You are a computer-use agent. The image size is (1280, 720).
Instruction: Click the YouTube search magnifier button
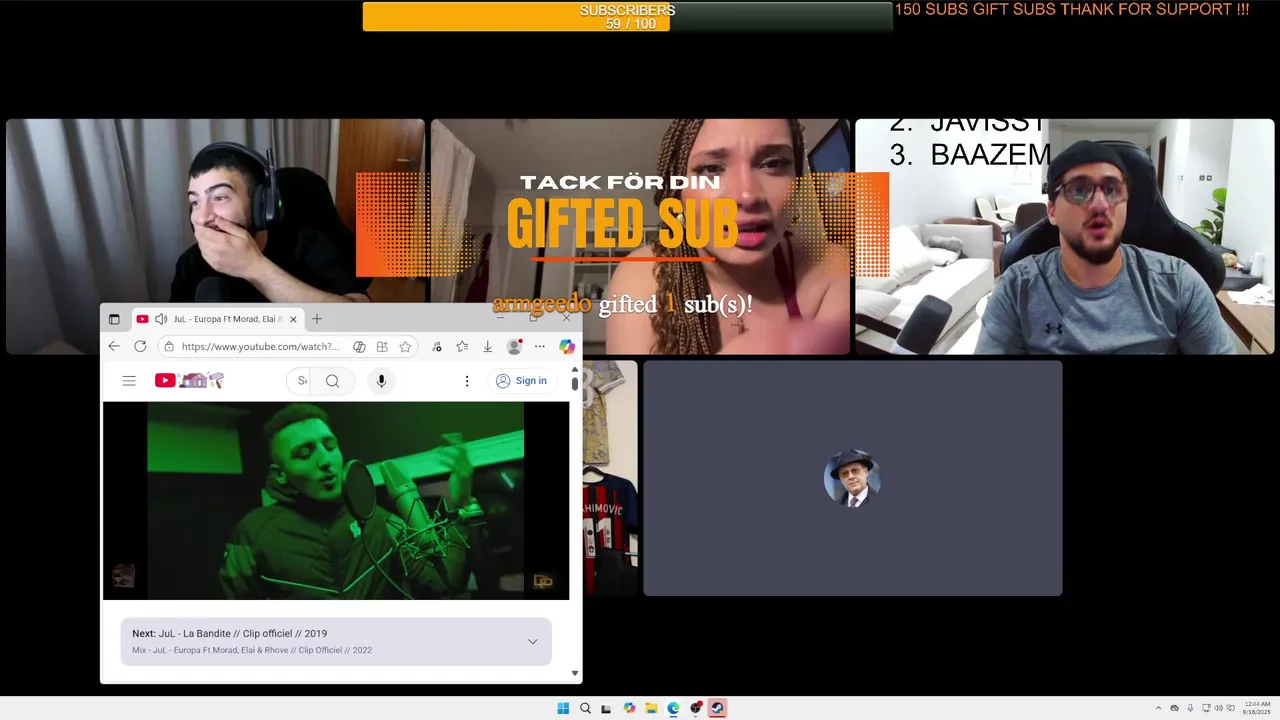coord(333,381)
